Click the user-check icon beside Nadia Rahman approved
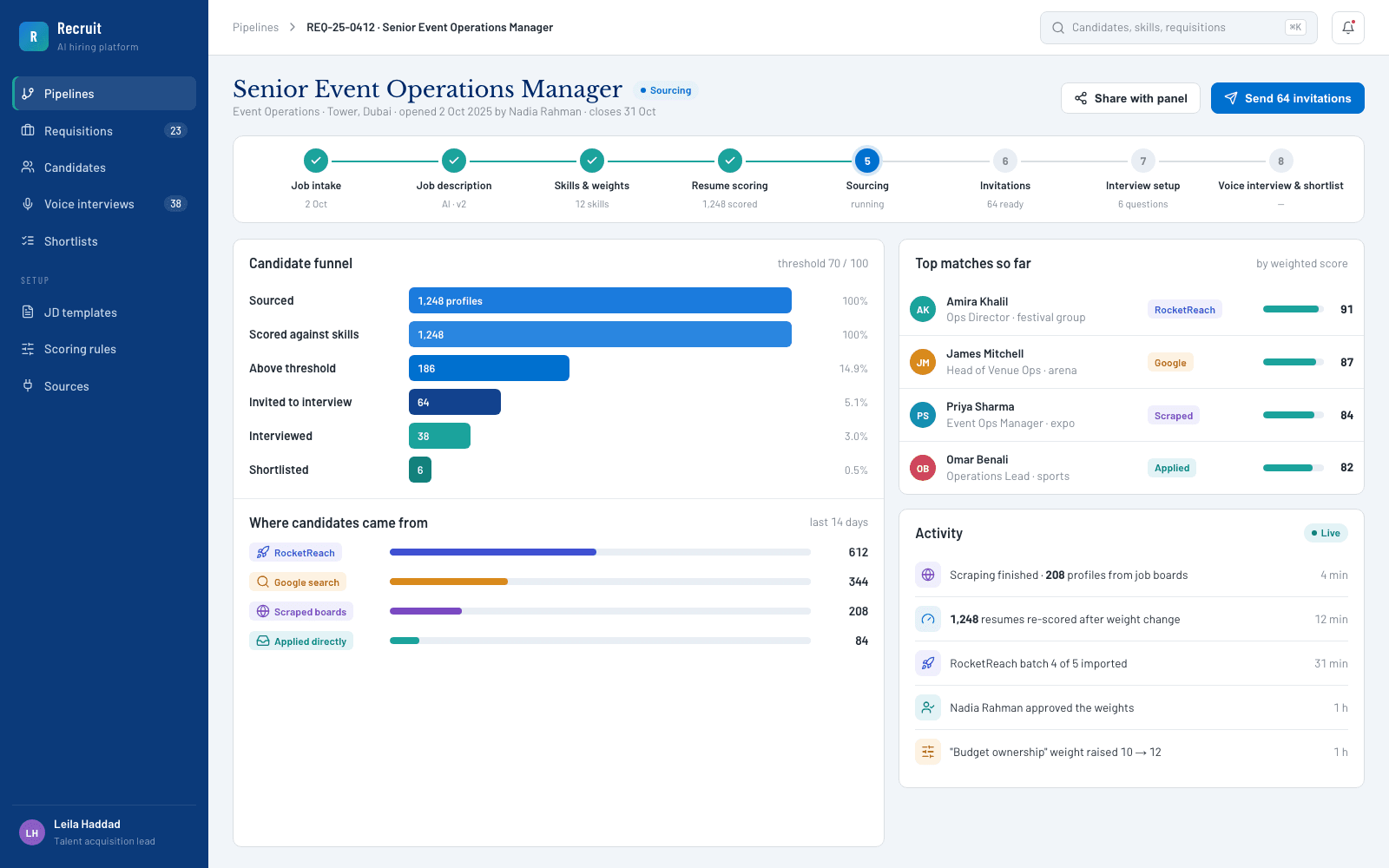1389x868 pixels. 928,707
